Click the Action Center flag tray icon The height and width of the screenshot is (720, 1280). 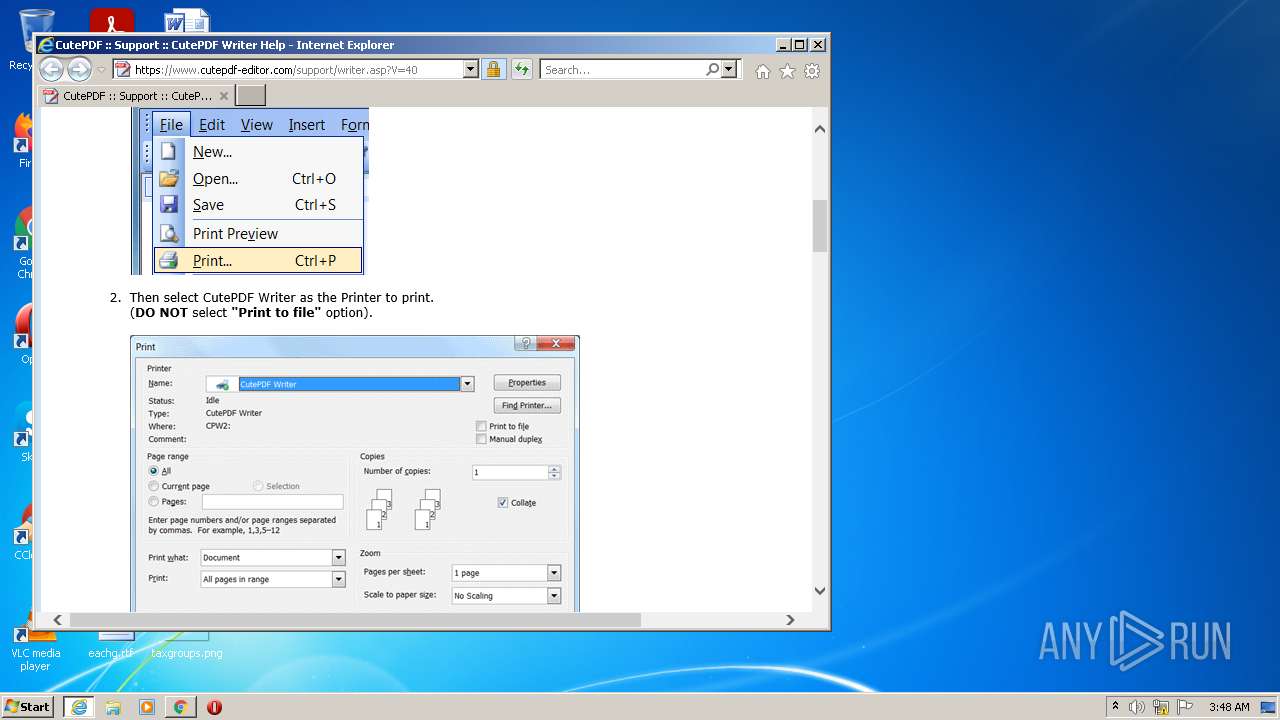pos(1185,707)
